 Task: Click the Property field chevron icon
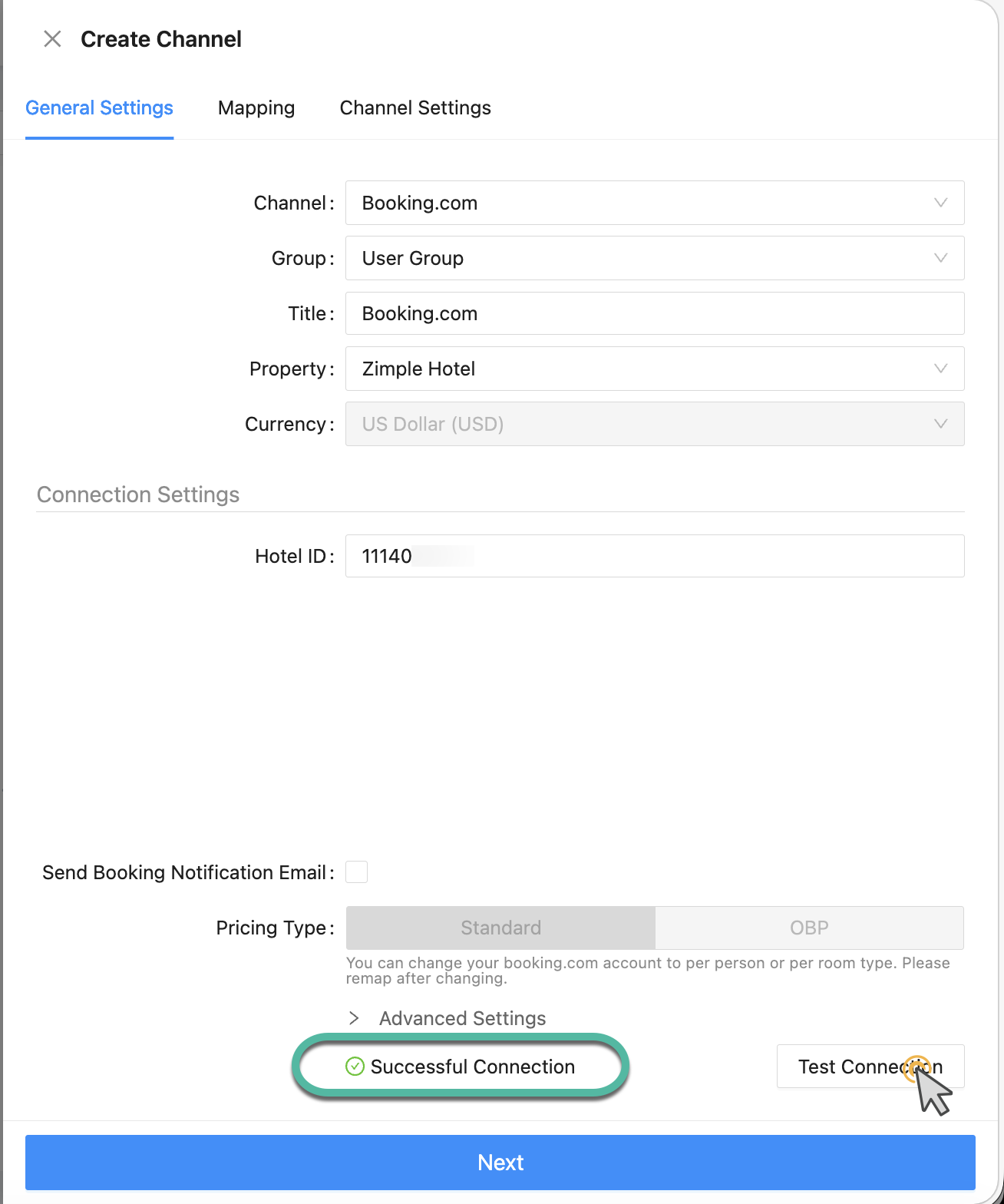940,369
